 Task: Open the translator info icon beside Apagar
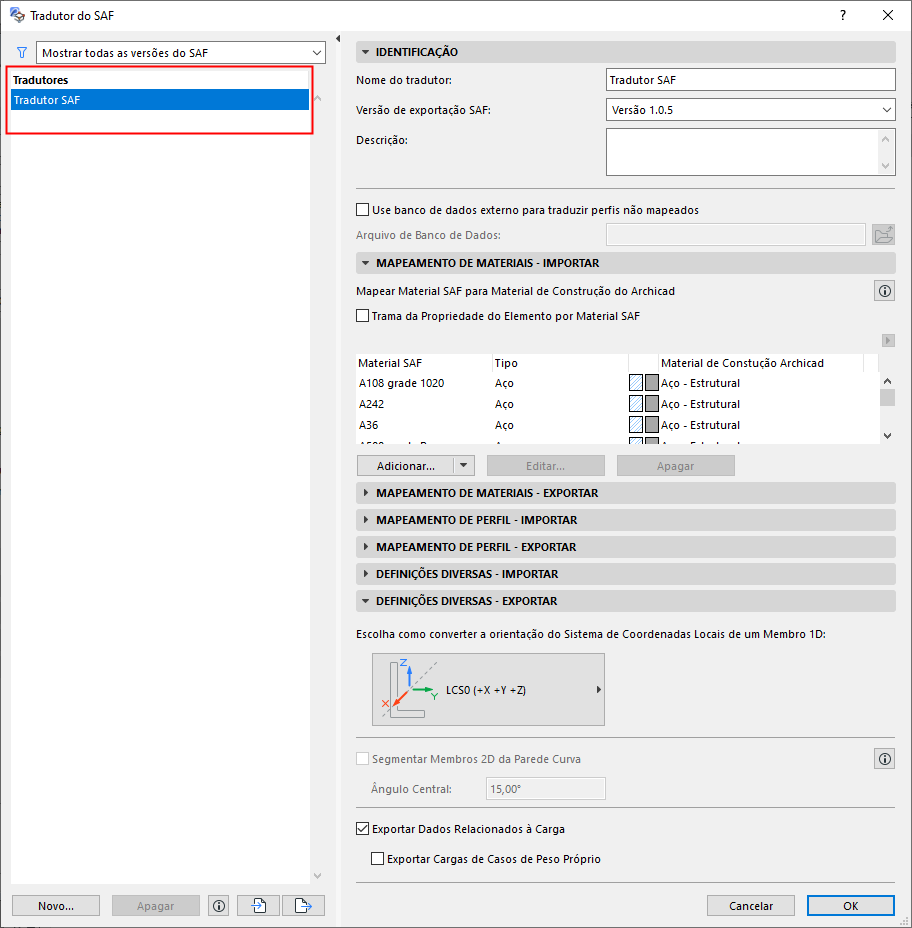tap(219, 906)
